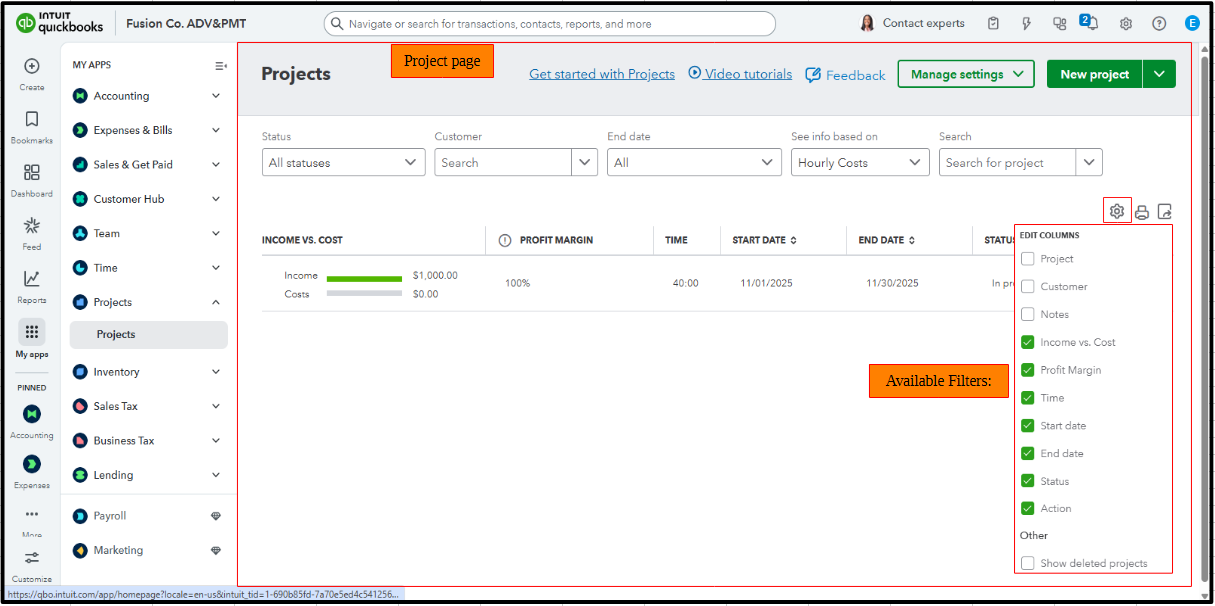Open the Get started with Projects link
The height and width of the screenshot is (606, 1215).
coord(601,74)
